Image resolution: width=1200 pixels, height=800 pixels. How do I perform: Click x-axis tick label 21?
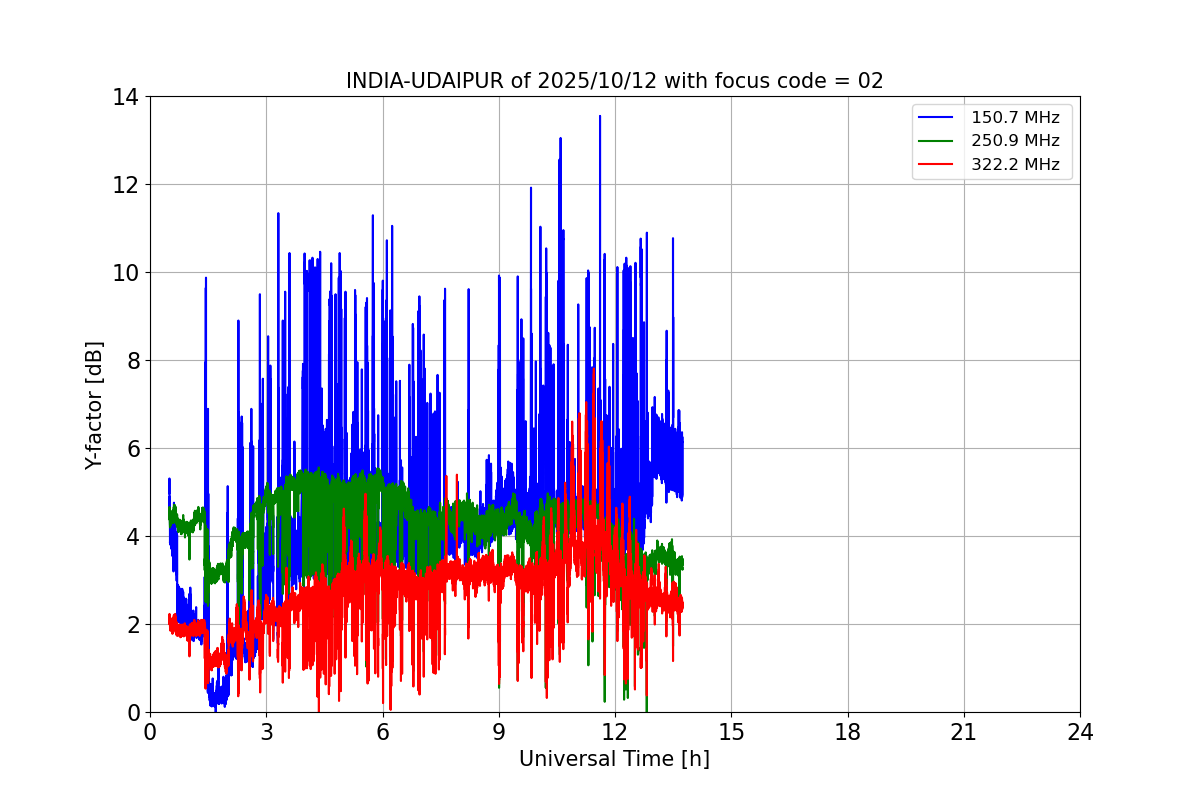pyautogui.click(x=964, y=732)
